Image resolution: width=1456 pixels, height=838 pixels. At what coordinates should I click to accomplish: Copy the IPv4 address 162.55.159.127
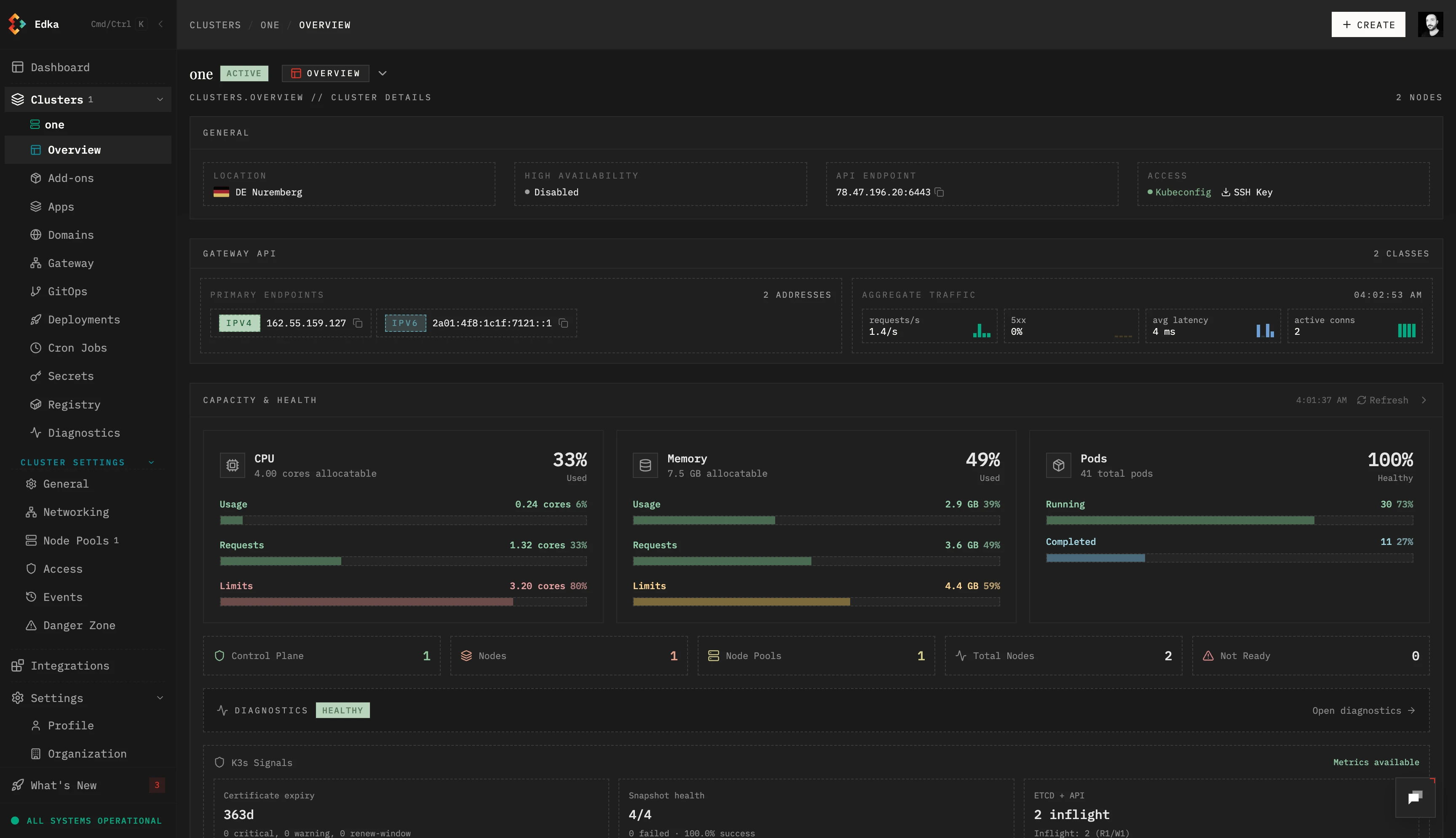[358, 323]
